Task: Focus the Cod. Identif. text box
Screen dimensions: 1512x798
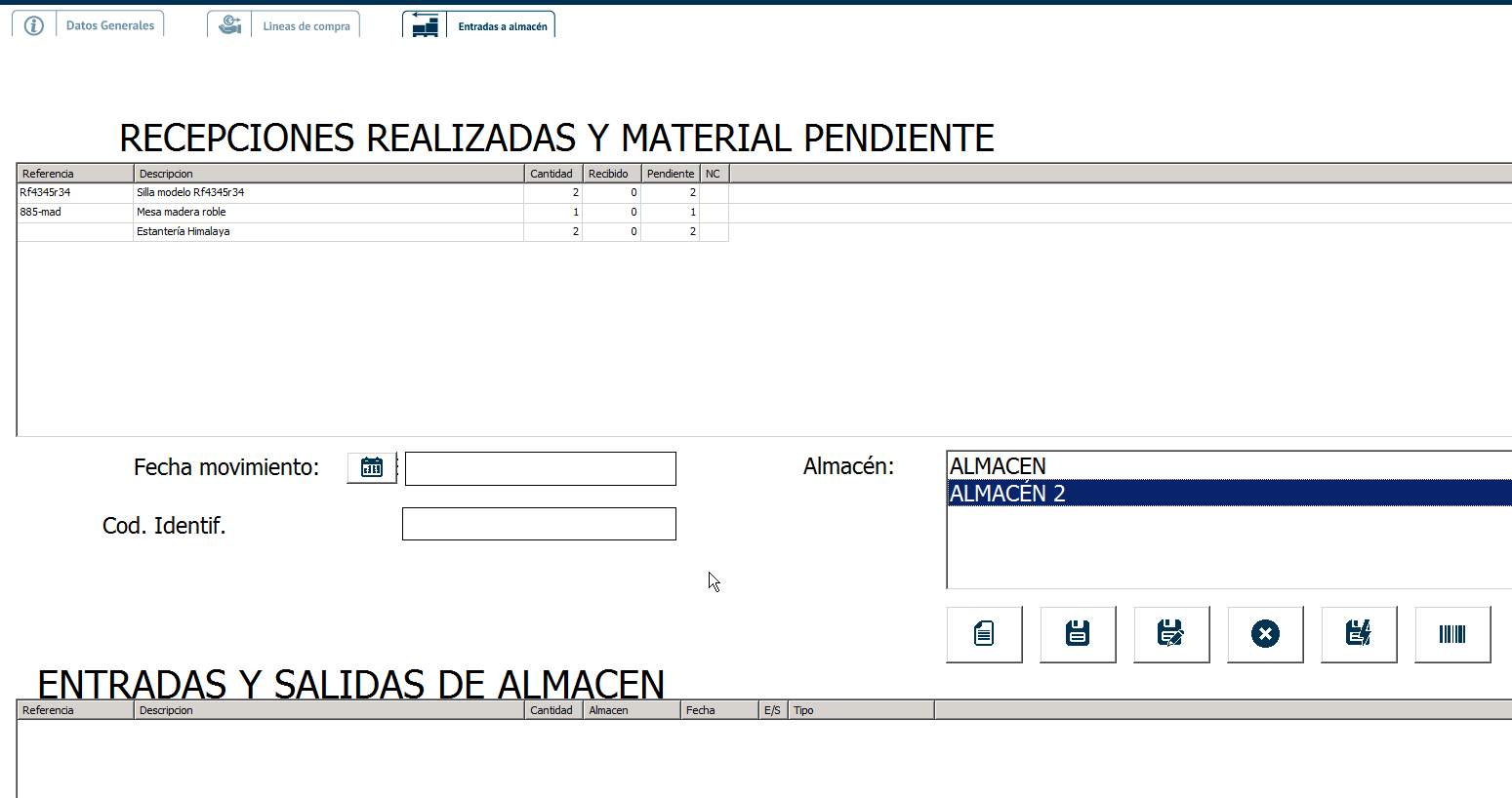Action: point(539,524)
